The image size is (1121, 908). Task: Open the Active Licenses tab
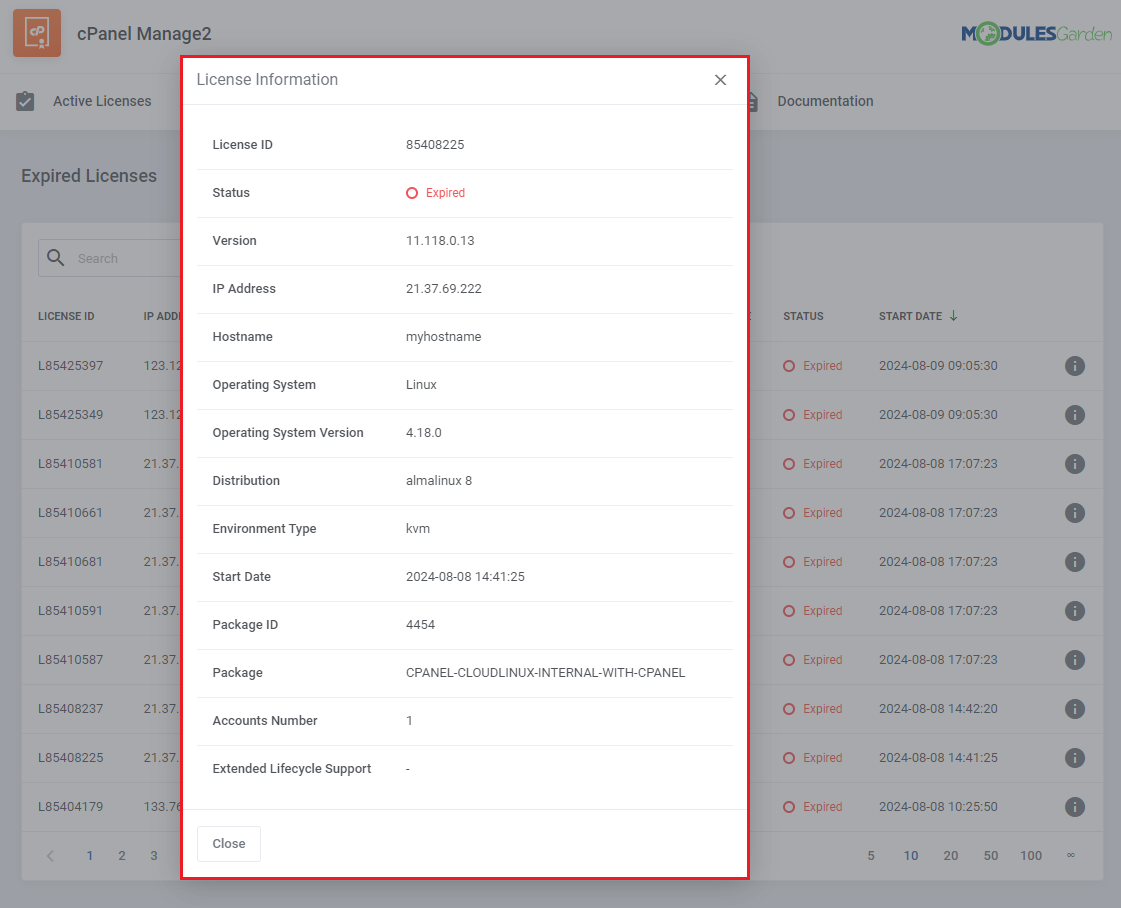(x=102, y=102)
